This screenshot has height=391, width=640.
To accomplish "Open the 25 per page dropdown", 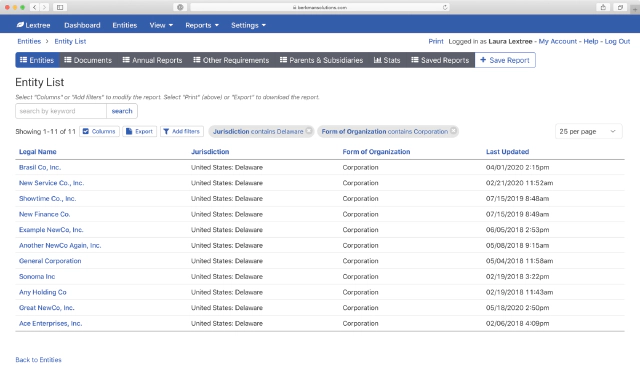I will [x=589, y=131].
